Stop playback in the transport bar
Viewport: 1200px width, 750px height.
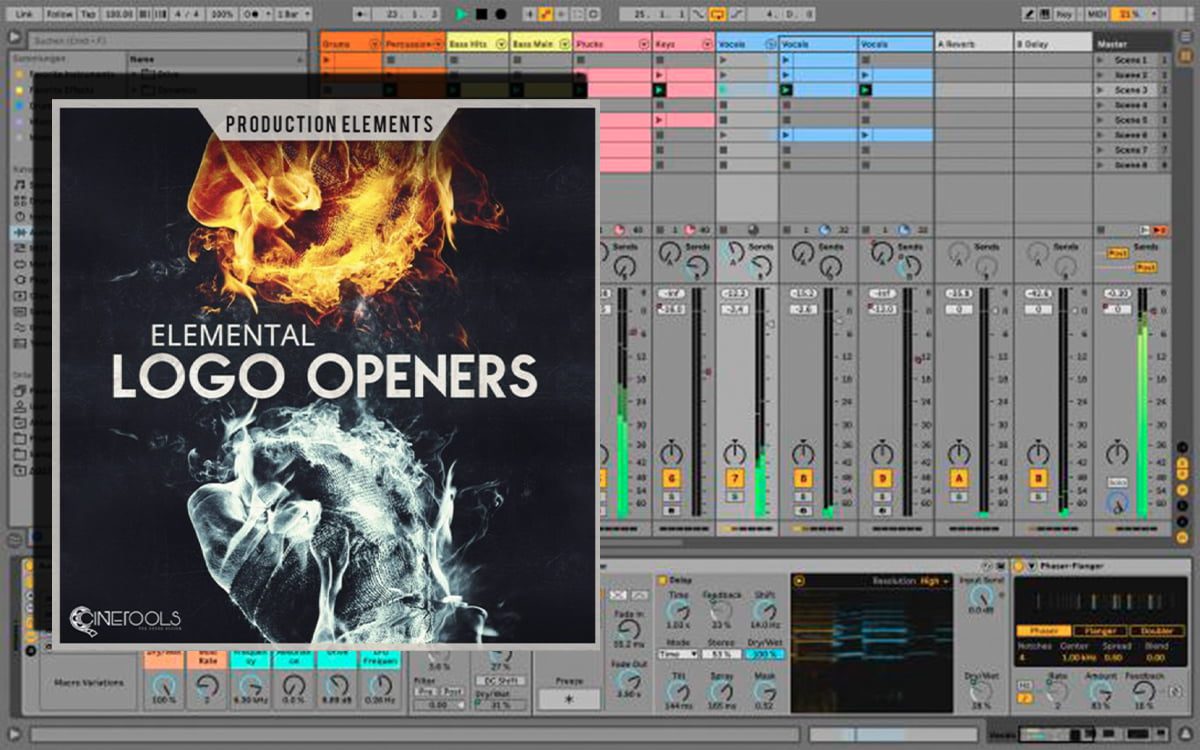tap(481, 15)
